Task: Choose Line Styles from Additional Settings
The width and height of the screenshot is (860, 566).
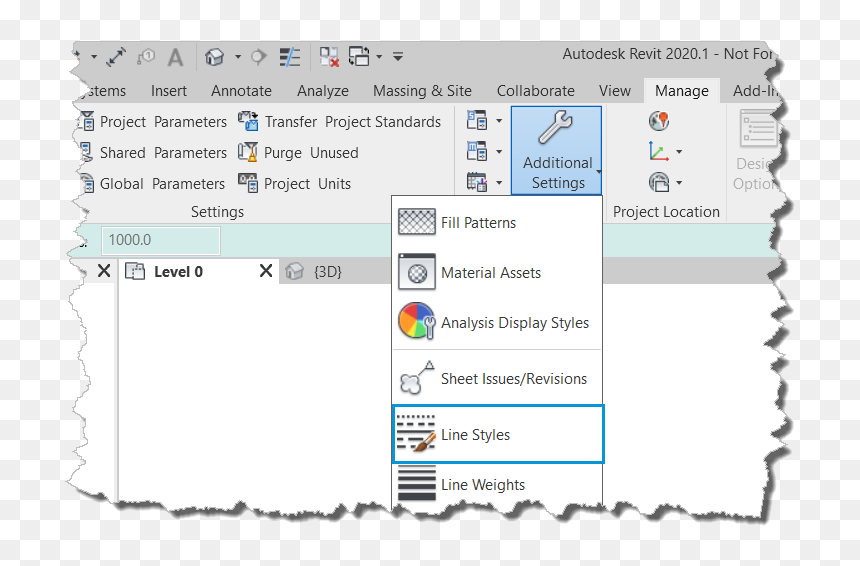Action: [498, 434]
